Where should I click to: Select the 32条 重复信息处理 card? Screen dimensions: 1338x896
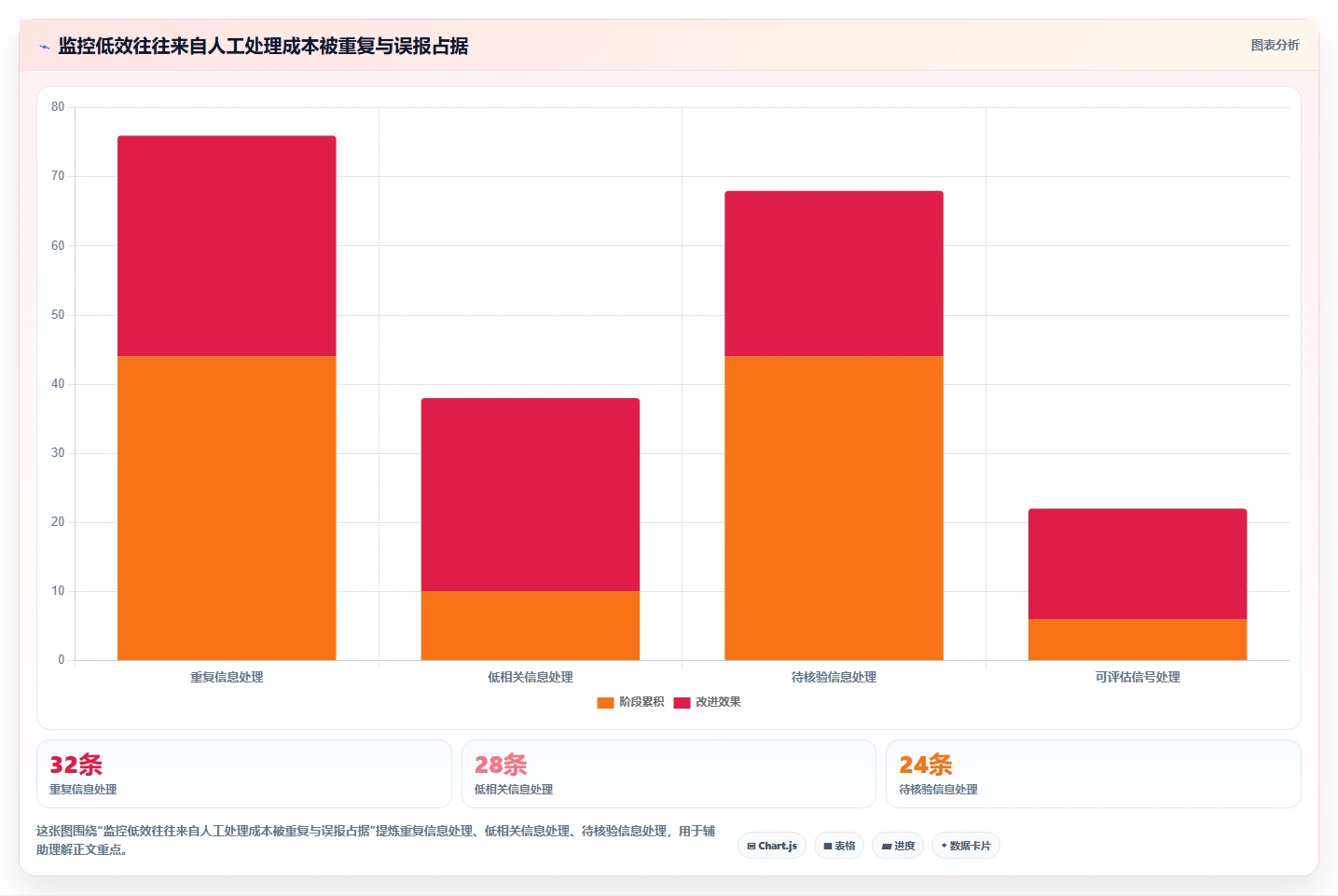click(244, 774)
